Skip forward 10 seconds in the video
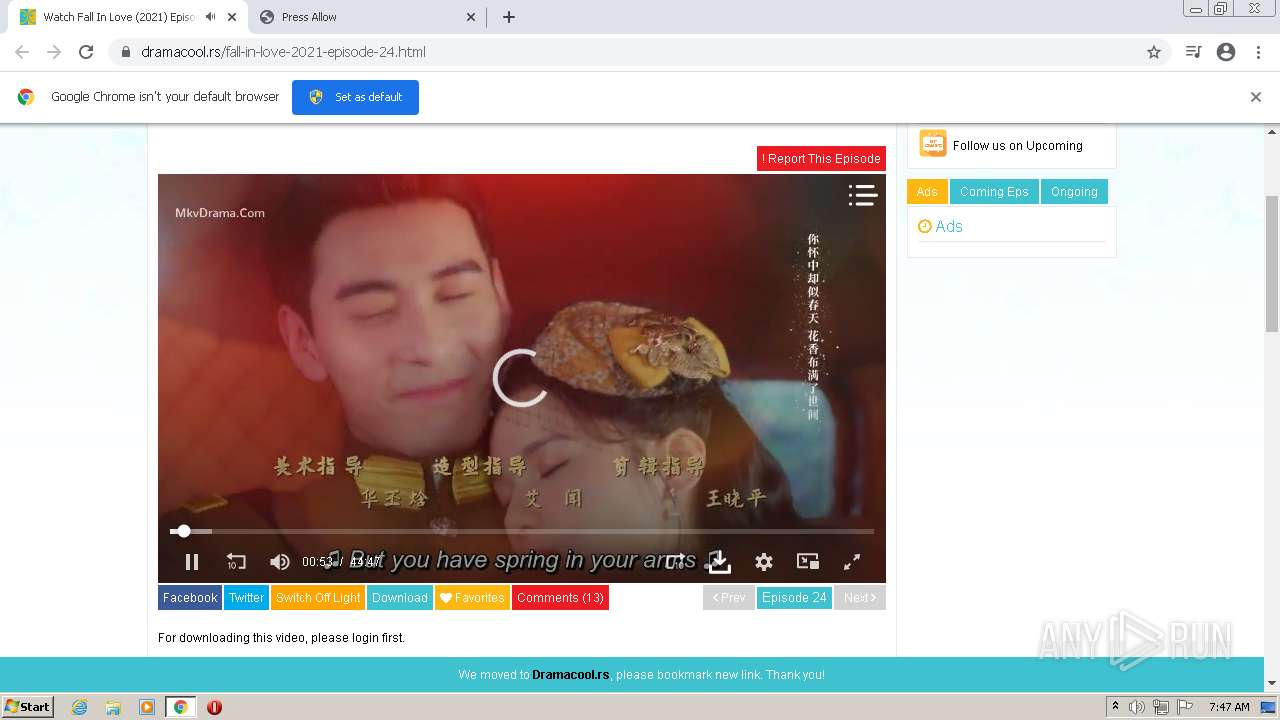Screen dimensions: 1280x720 676,561
